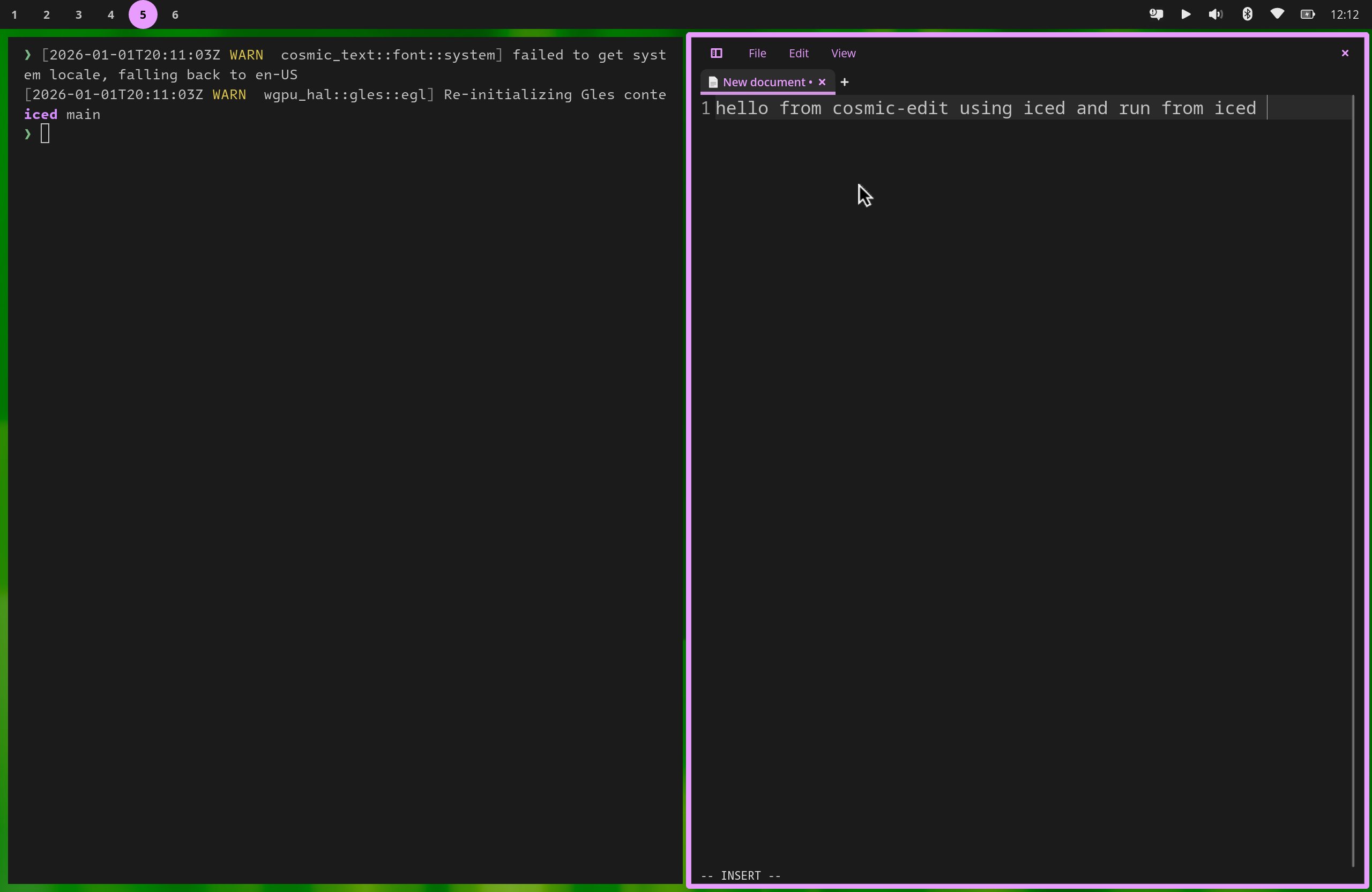Switch to workspace 1
Image resolution: width=1372 pixels, height=892 pixels.
(x=14, y=14)
